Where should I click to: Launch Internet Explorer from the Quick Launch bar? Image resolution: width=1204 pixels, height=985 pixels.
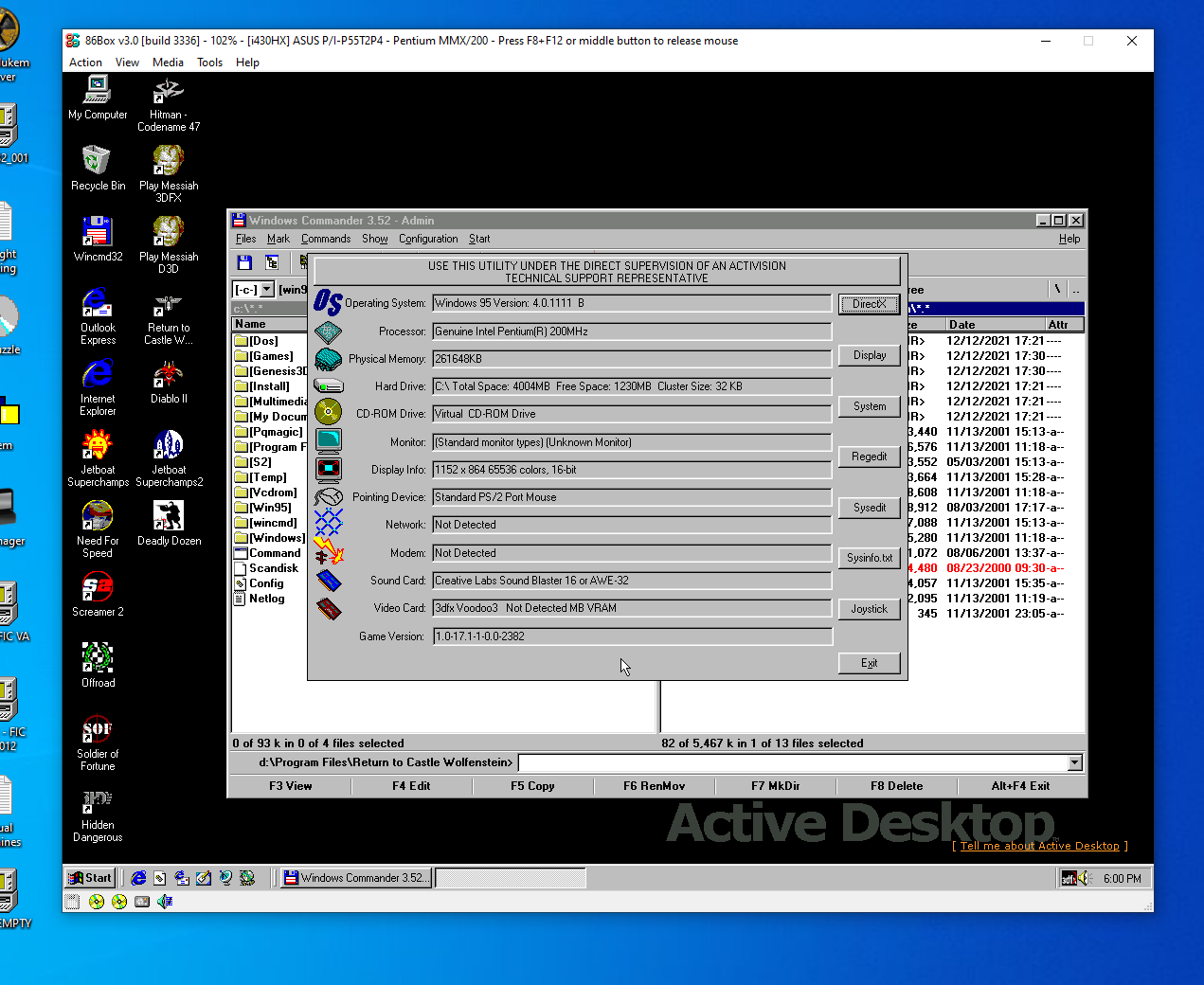[137, 878]
